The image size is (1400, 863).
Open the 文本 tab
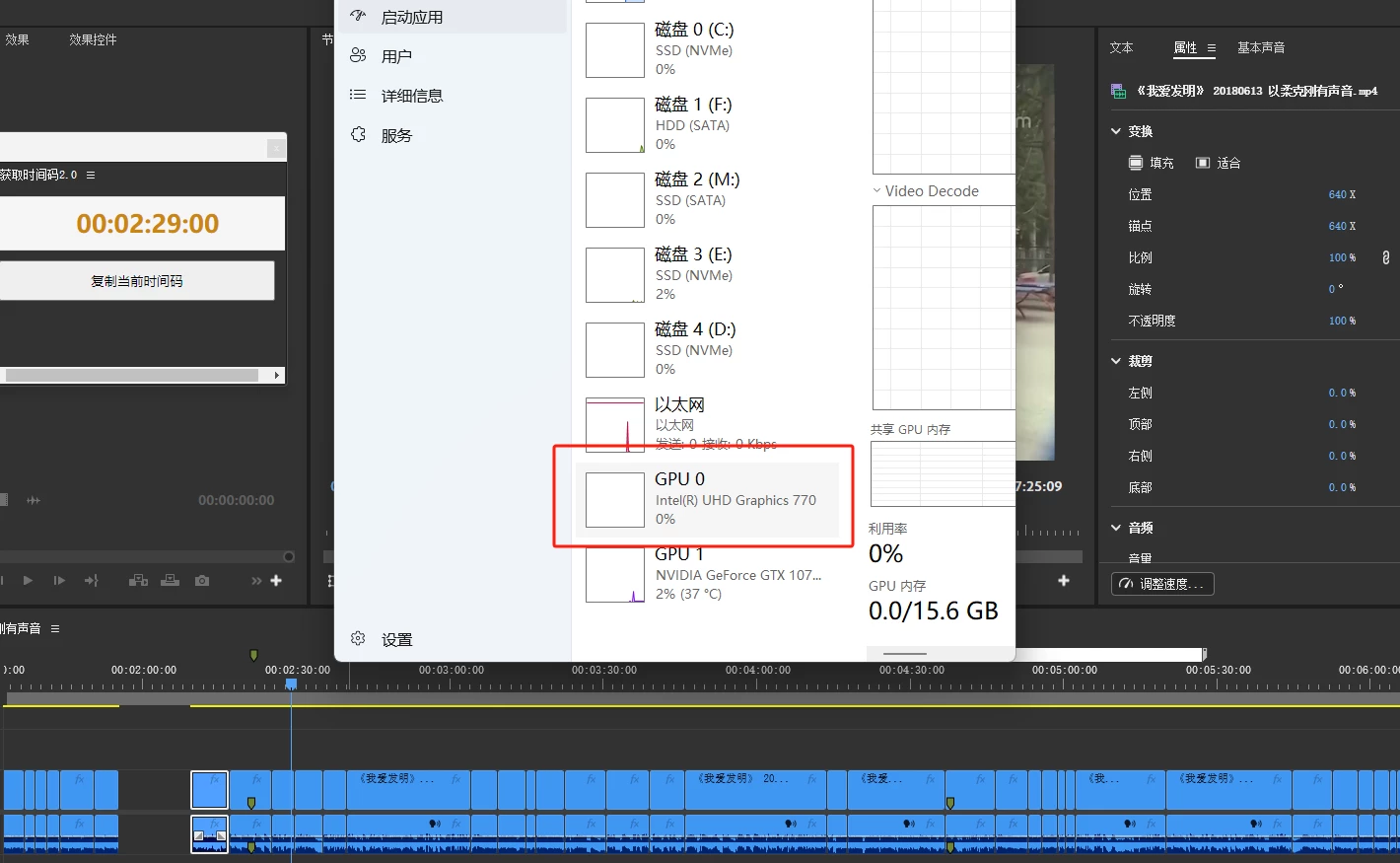click(x=1122, y=47)
